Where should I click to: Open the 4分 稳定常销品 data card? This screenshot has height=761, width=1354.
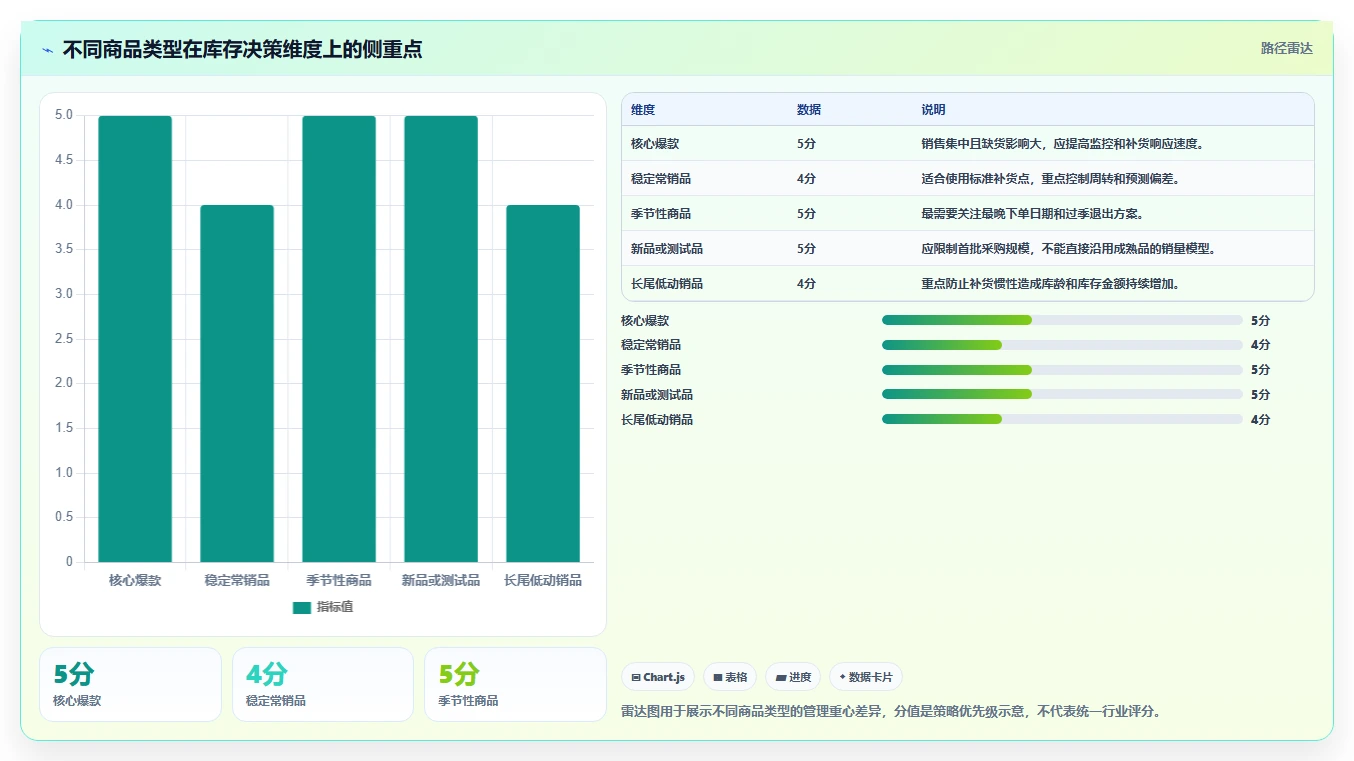[x=323, y=685]
